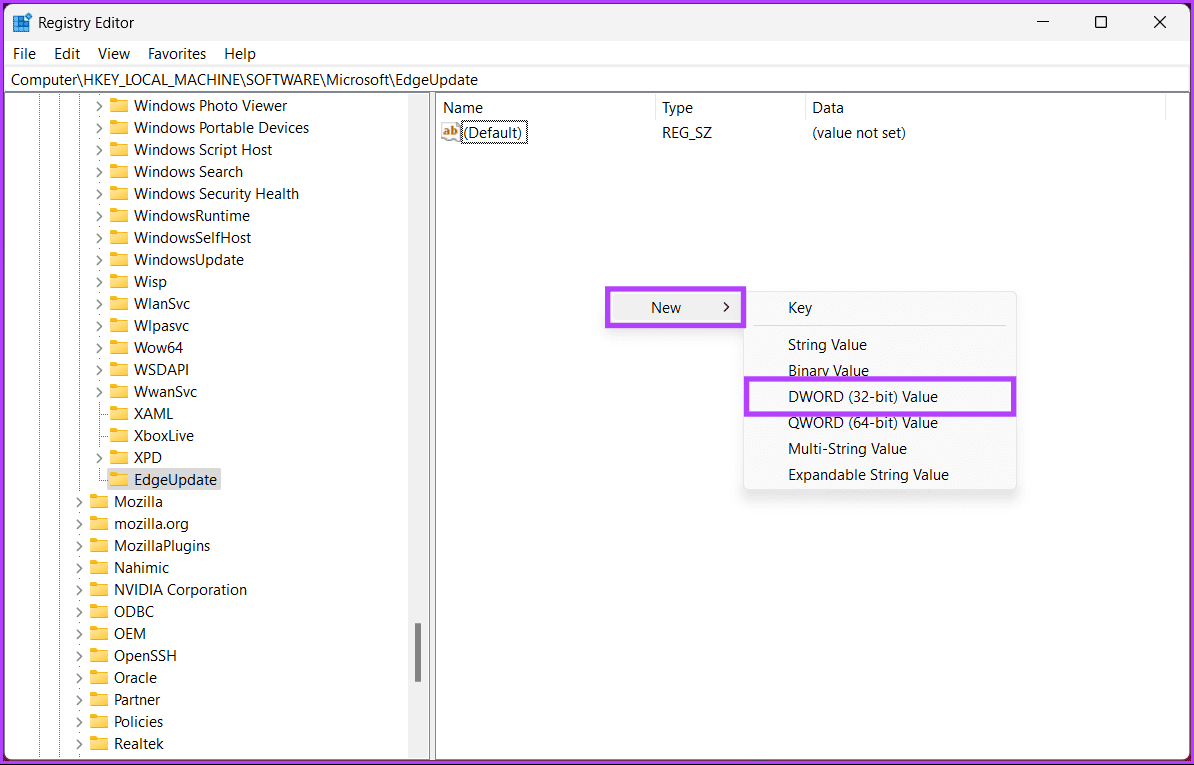Expand the Nahimic key chevron

(x=79, y=568)
